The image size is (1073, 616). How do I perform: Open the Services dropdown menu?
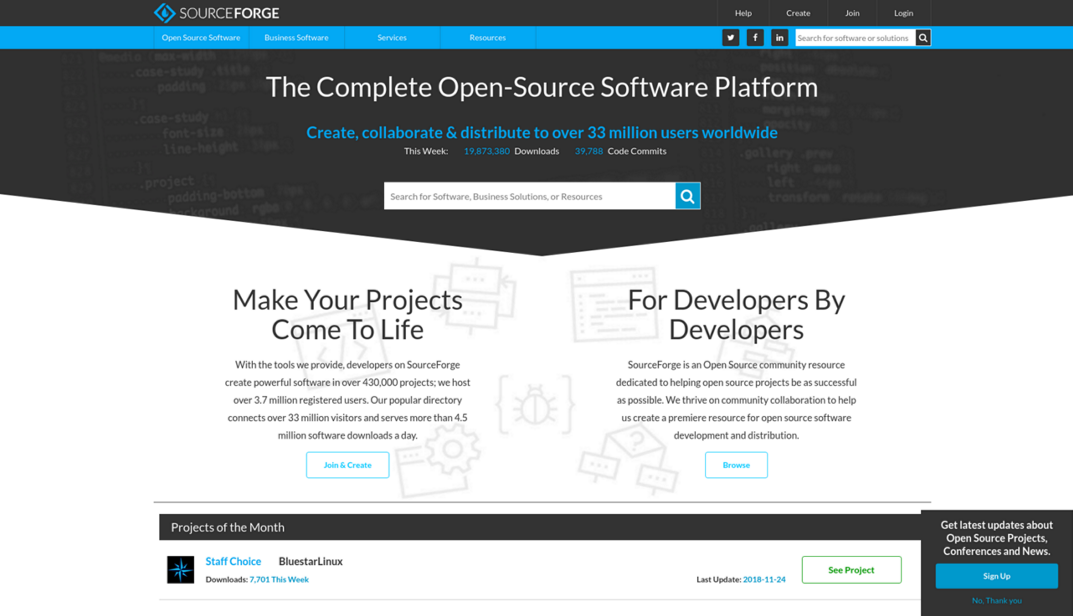[391, 37]
